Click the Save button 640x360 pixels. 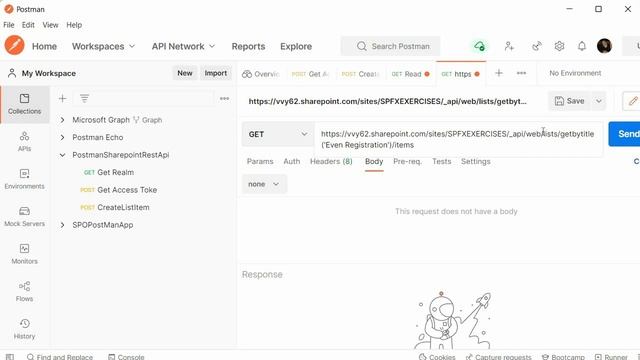tap(569, 101)
